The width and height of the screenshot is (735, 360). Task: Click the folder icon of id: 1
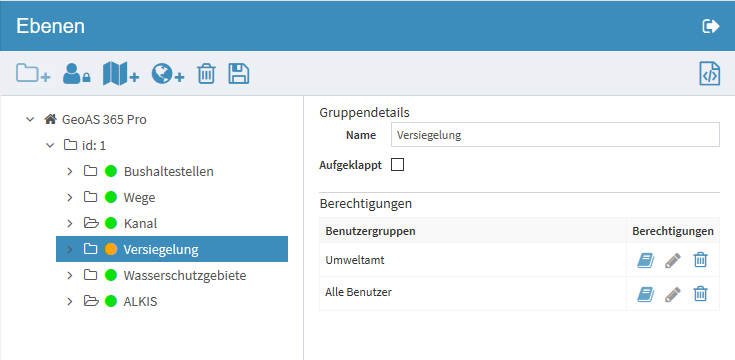pyautogui.click(x=70, y=145)
